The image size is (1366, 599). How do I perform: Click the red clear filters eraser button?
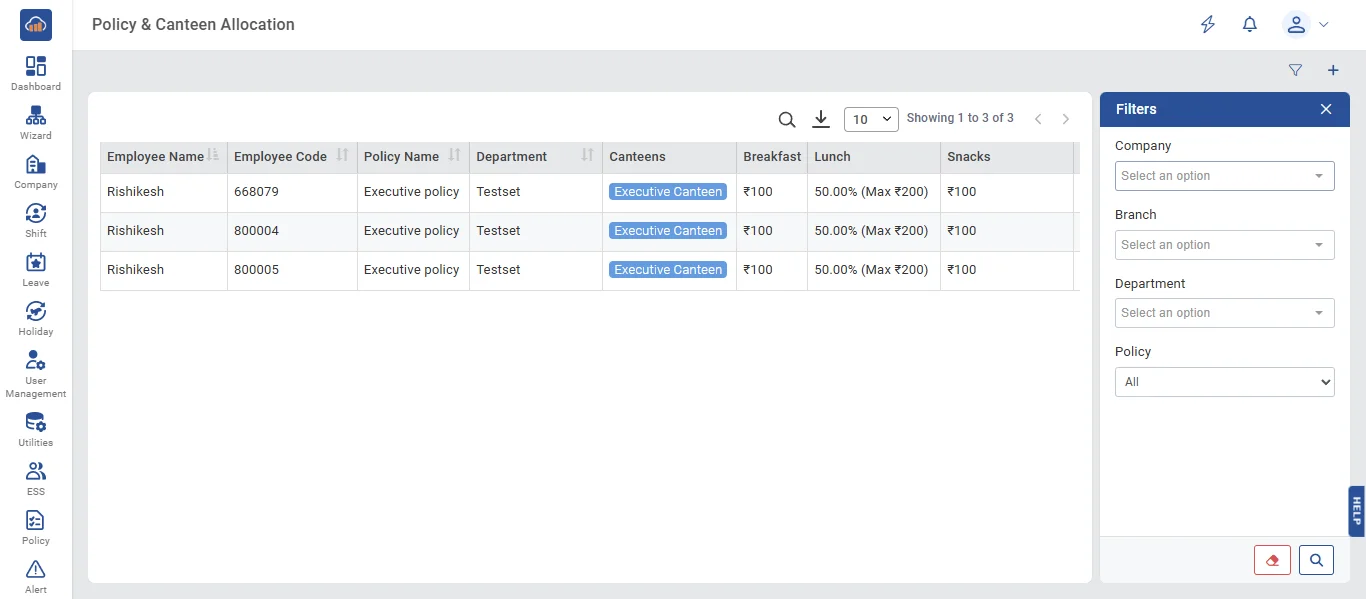1272,560
